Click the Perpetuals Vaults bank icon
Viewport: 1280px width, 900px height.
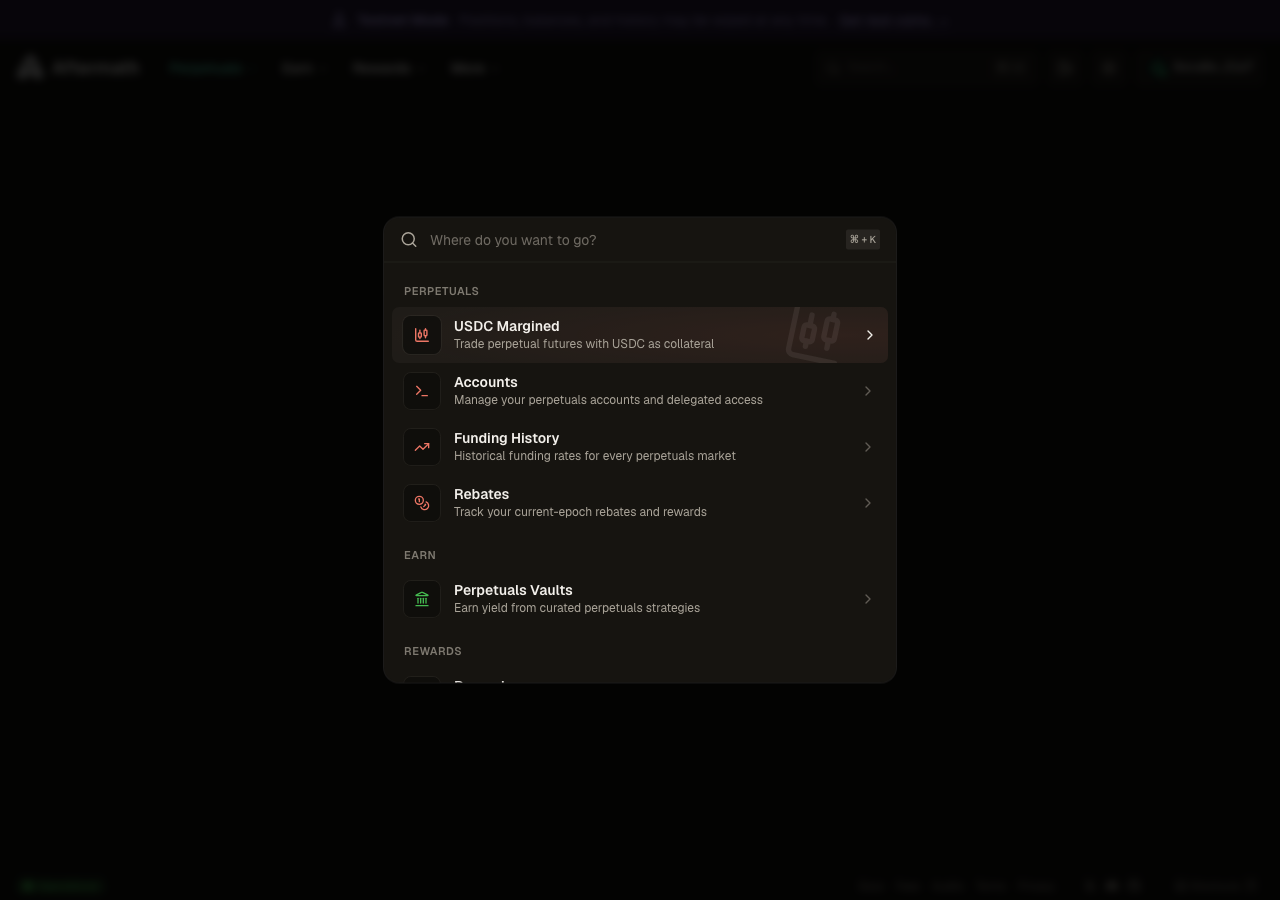(x=422, y=599)
